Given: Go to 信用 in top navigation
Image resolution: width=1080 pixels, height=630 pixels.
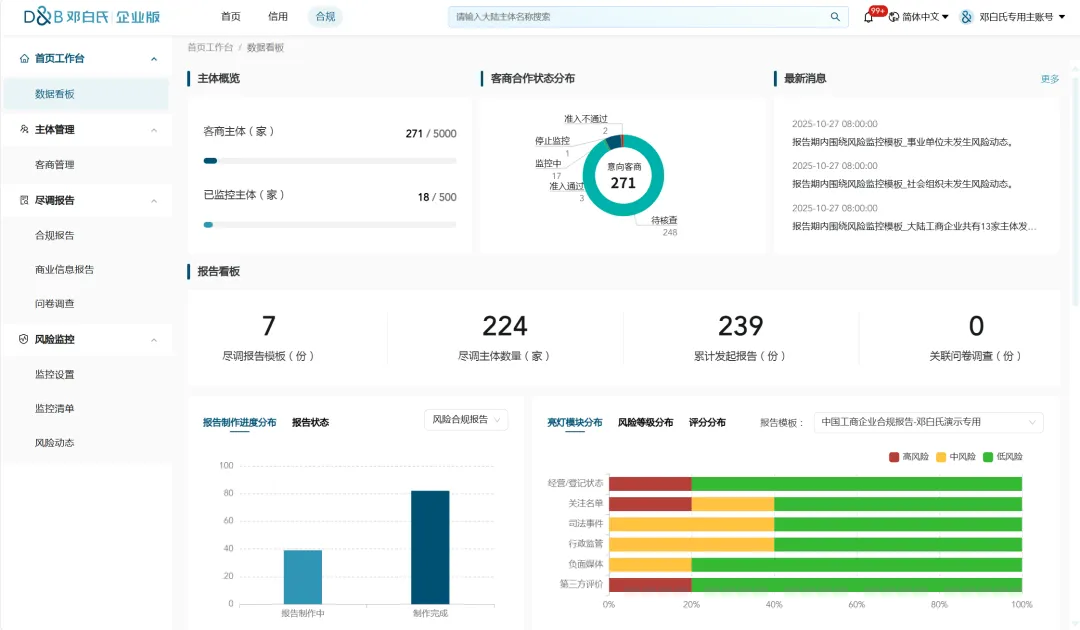Looking at the screenshot, I should click(278, 17).
